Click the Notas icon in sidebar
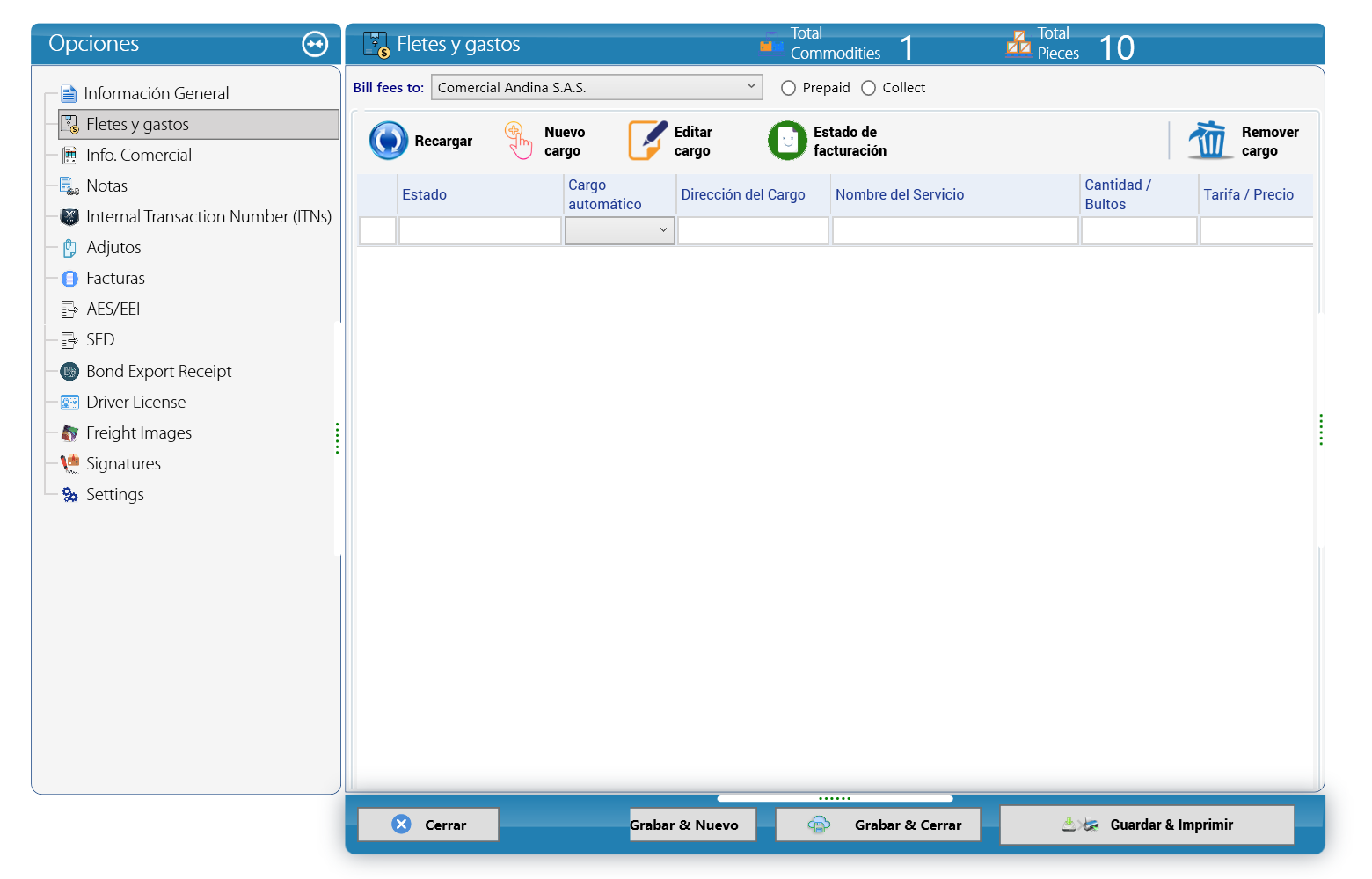The width and height of the screenshot is (1372, 879). 69,186
